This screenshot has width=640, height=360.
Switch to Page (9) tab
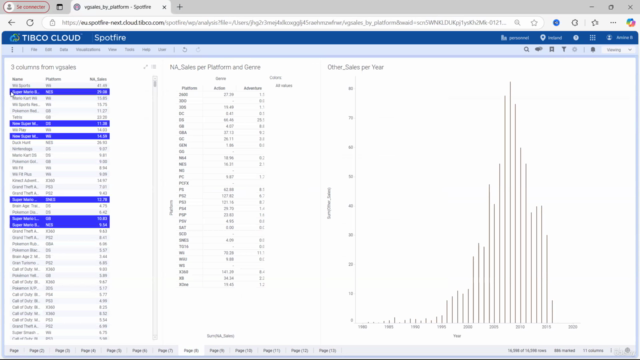[x=217, y=351]
